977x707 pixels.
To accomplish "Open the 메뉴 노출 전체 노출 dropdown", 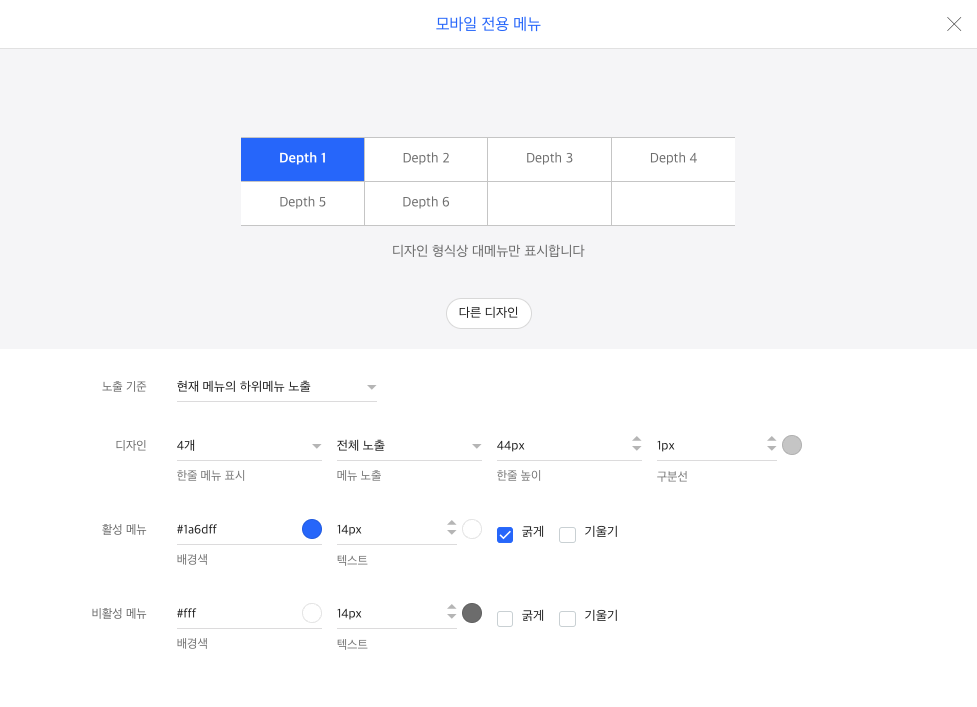I will [x=409, y=445].
